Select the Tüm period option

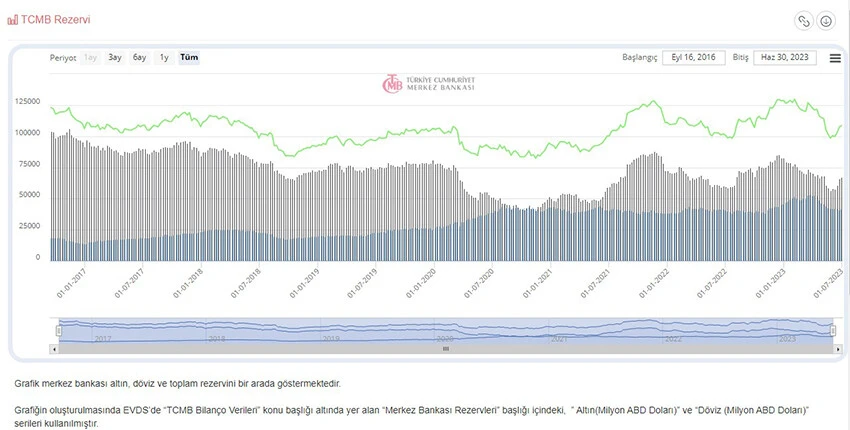[189, 58]
